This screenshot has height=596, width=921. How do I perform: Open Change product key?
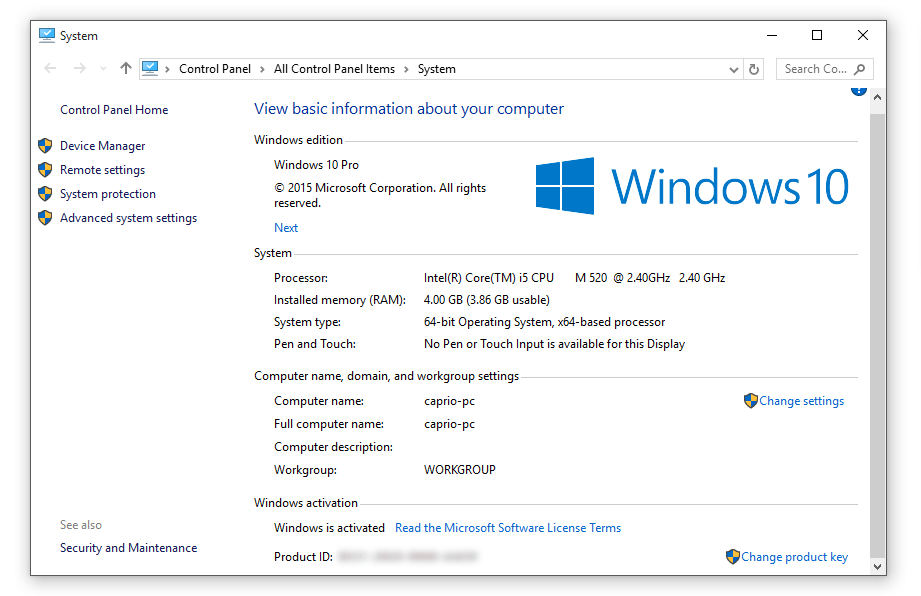794,557
